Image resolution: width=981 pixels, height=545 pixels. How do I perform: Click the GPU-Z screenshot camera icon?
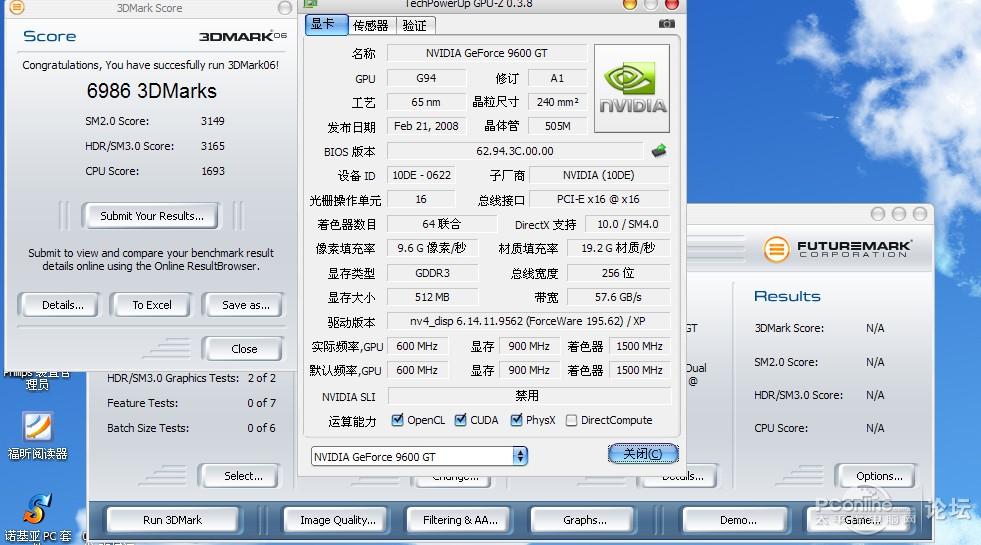pyautogui.click(x=666, y=24)
